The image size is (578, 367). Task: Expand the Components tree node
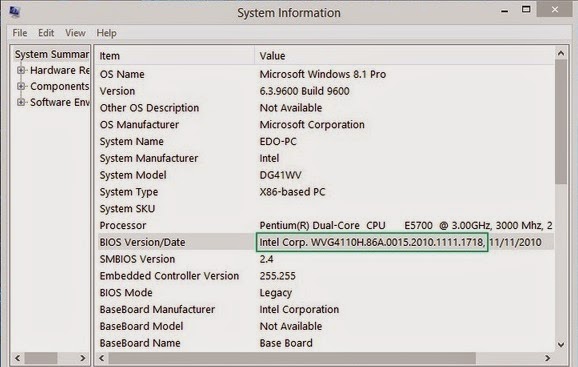[x=21, y=86]
